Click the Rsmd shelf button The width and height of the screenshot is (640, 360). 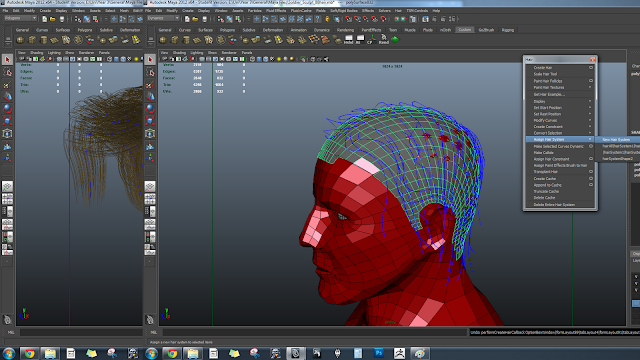384,40
